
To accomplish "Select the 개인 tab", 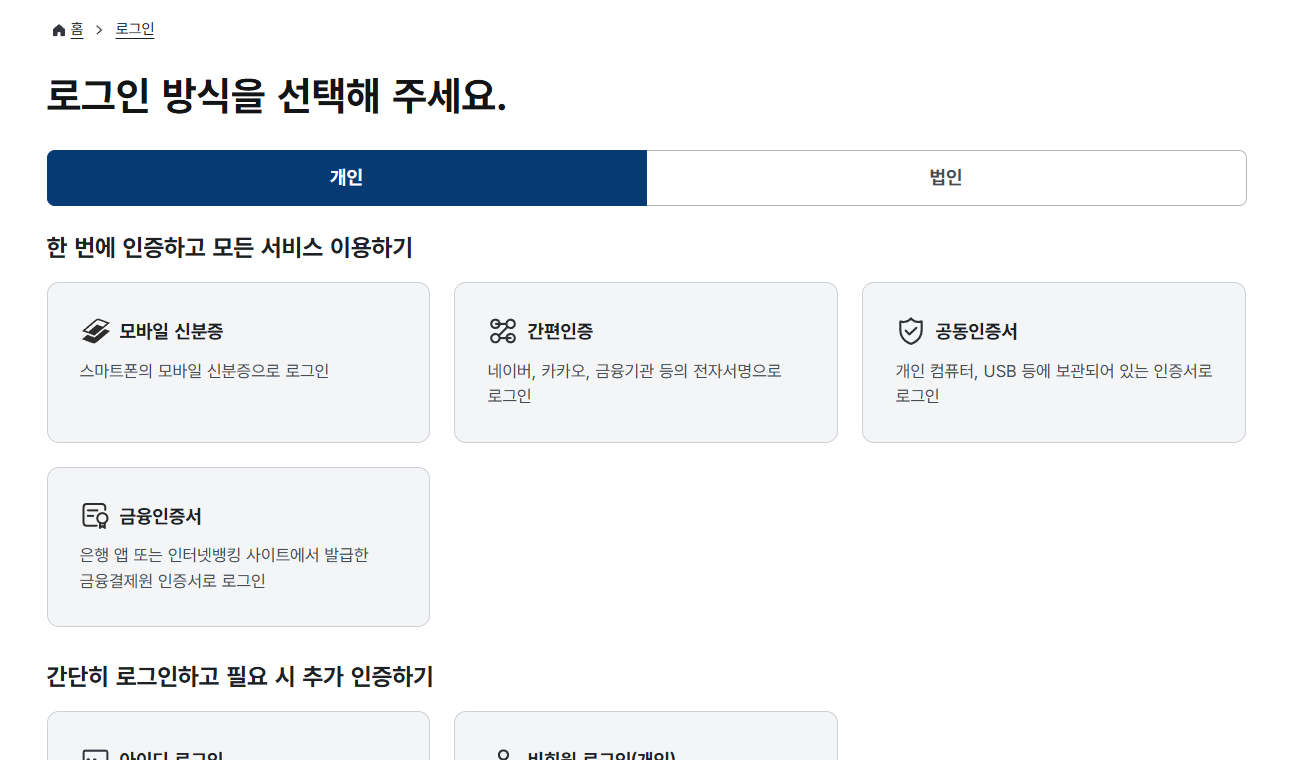I will [x=347, y=178].
